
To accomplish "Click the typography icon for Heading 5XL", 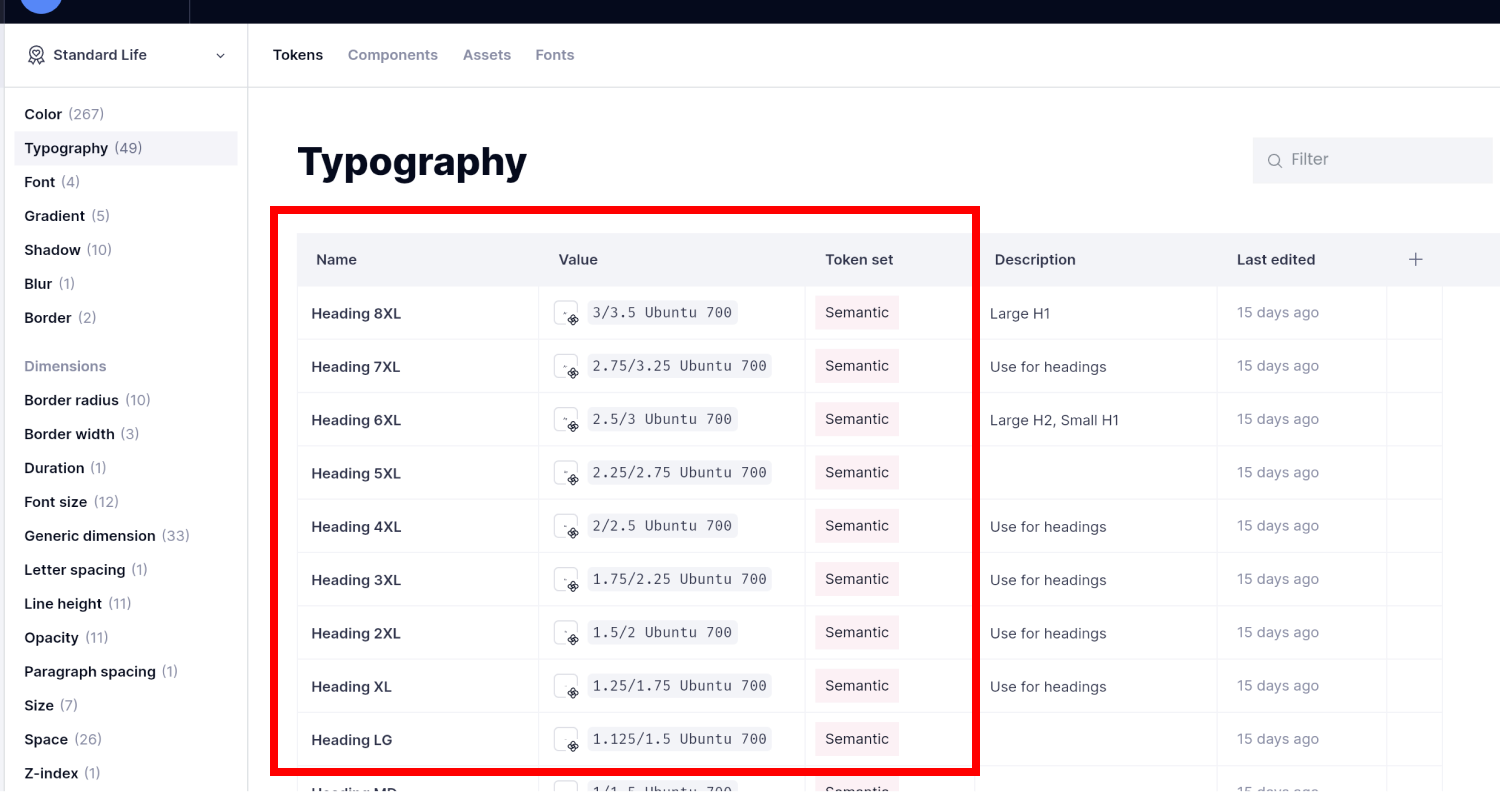I will 566,473.
